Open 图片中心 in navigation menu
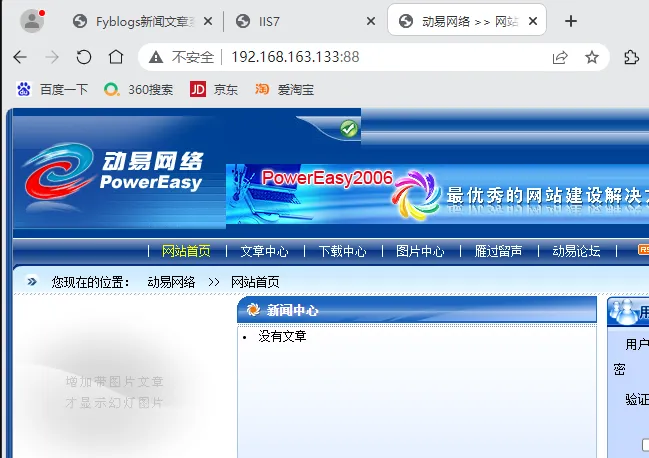Viewport: 649px width, 458px height. click(x=420, y=251)
